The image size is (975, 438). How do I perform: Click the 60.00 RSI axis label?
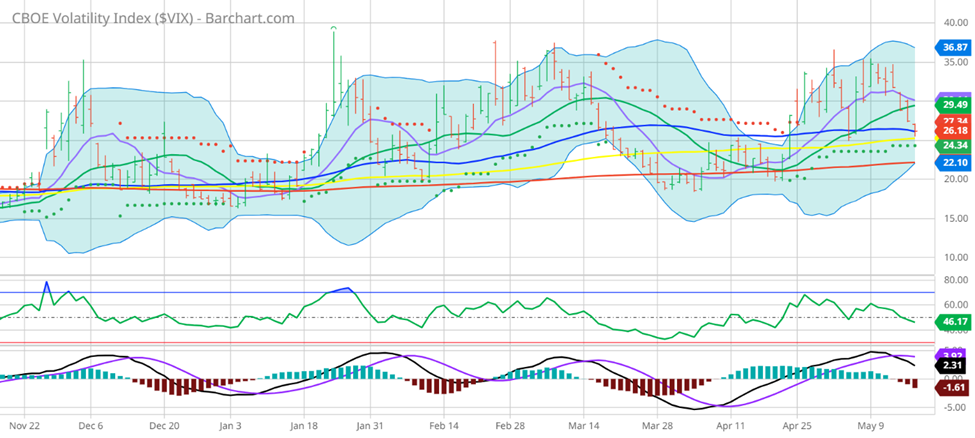coord(954,305)
